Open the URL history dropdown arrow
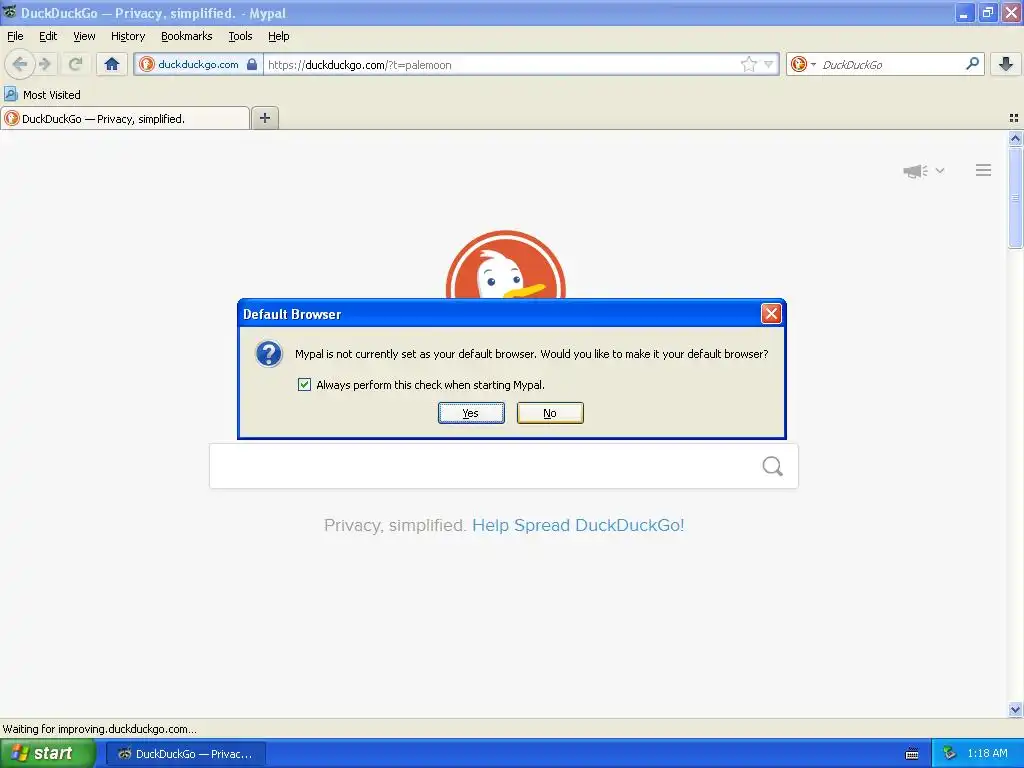 tap(769, 64)
